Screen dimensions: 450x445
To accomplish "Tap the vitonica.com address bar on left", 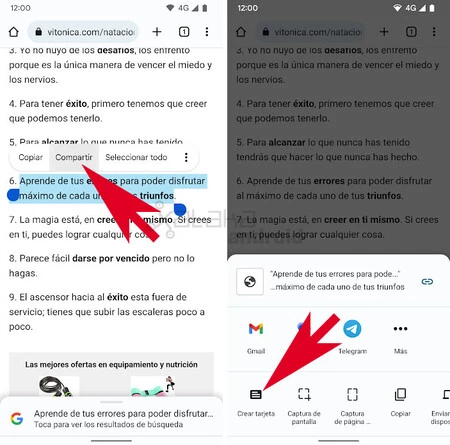I will [83, 32].
